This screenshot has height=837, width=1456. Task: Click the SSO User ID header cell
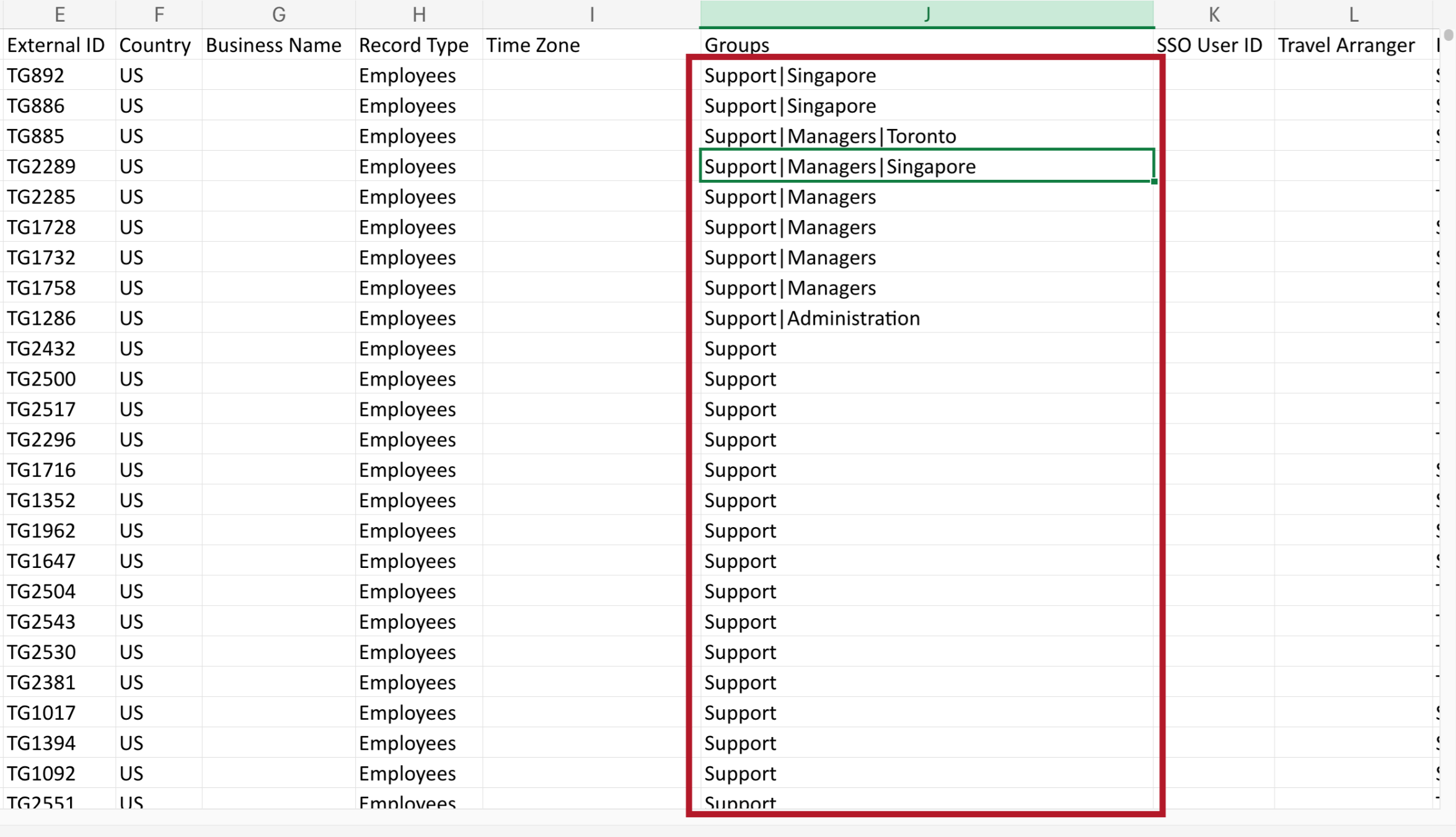pyautogui.click(x=1208, y=45)
